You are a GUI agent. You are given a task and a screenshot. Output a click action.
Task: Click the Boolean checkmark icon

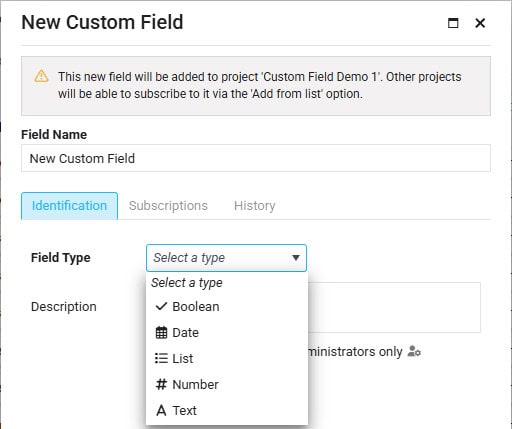tap(161, 306)
